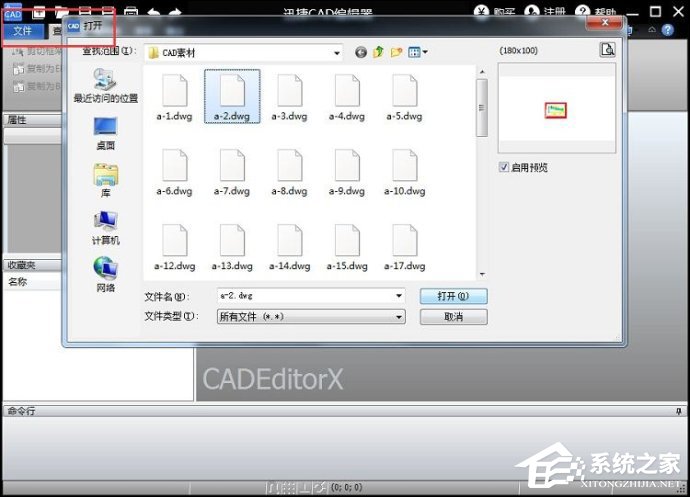Click the 取消 button
Viewport: 690px width, 497px height.
453,317
